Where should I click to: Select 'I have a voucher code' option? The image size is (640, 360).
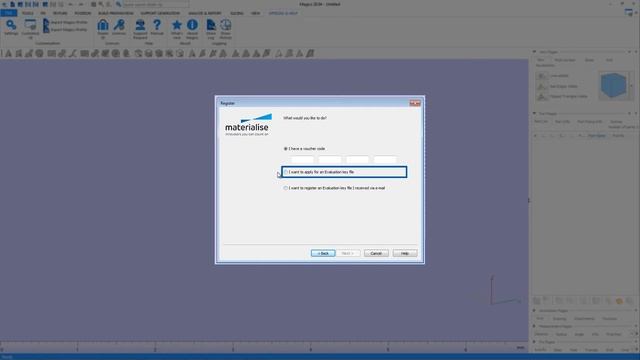[304, 149]
